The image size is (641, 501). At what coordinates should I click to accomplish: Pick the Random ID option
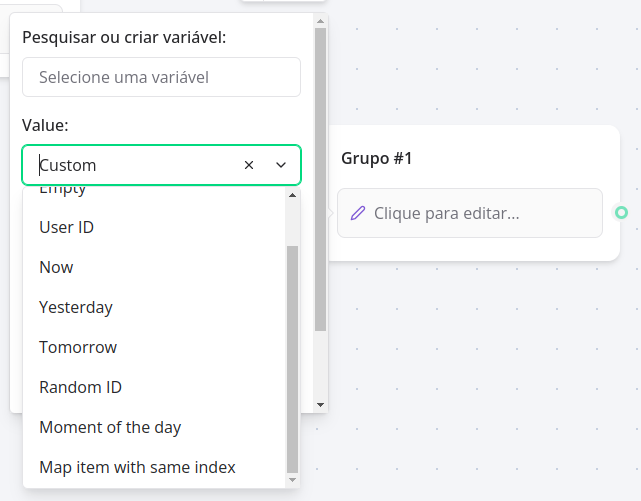click(155, 387)
